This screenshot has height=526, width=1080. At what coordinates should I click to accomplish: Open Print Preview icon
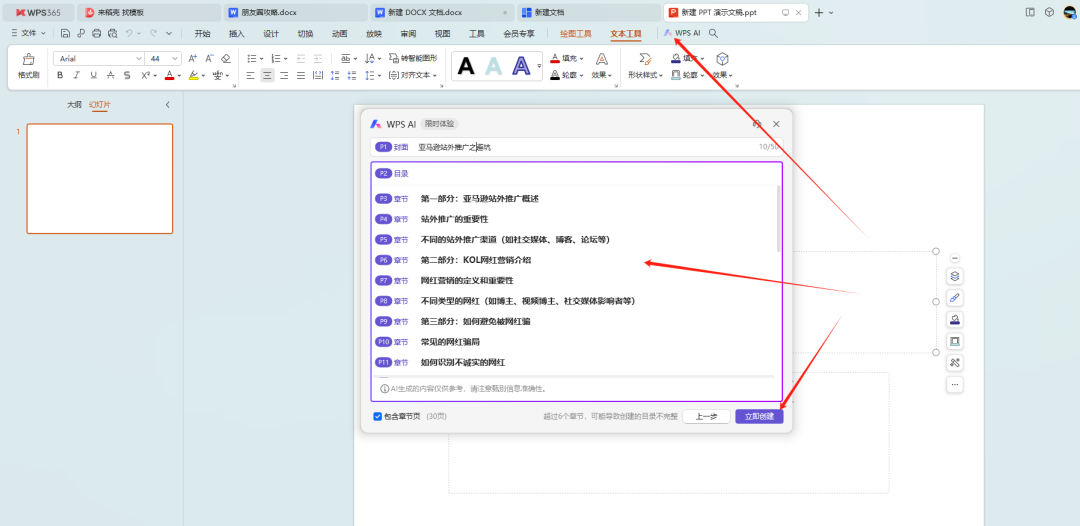(x=112, y=33)
